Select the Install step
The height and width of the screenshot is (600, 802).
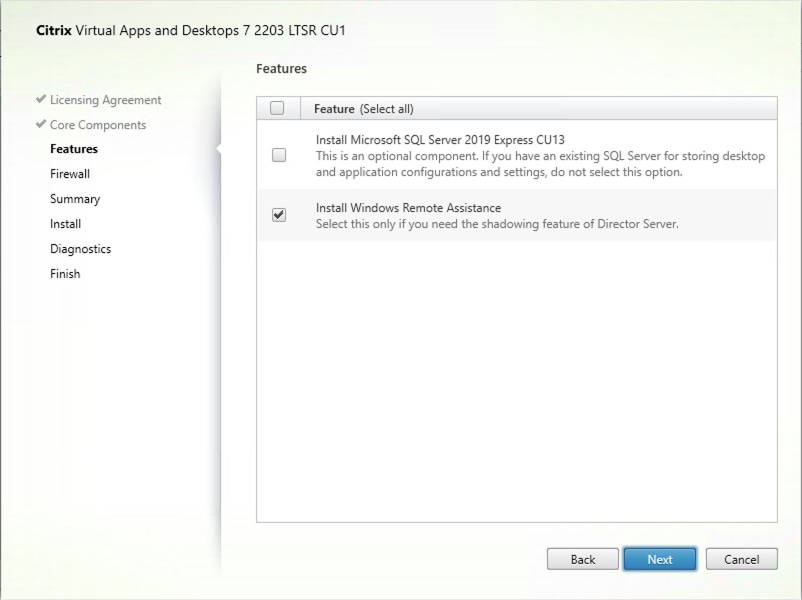click(x=65, y=223)
